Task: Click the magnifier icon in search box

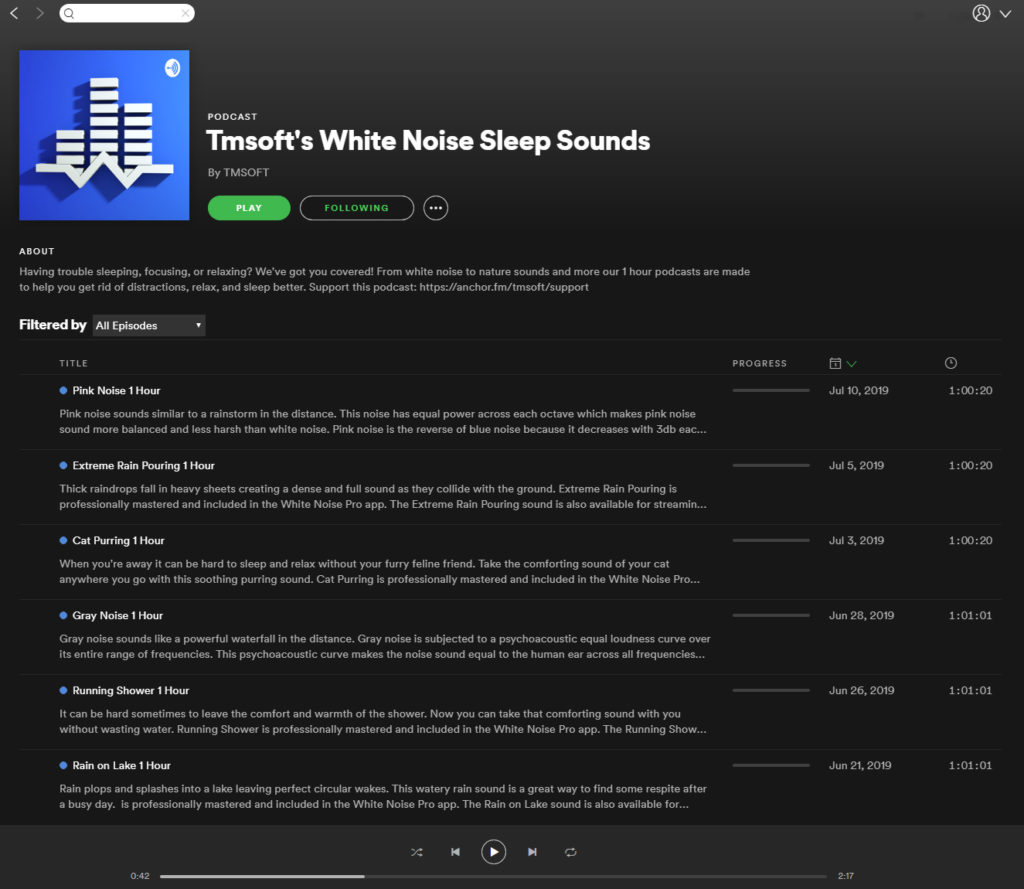Action: pos(69,13)
